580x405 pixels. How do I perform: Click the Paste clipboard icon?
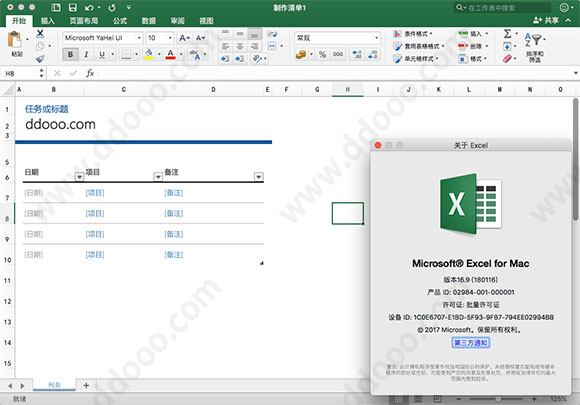coord(15,40)
